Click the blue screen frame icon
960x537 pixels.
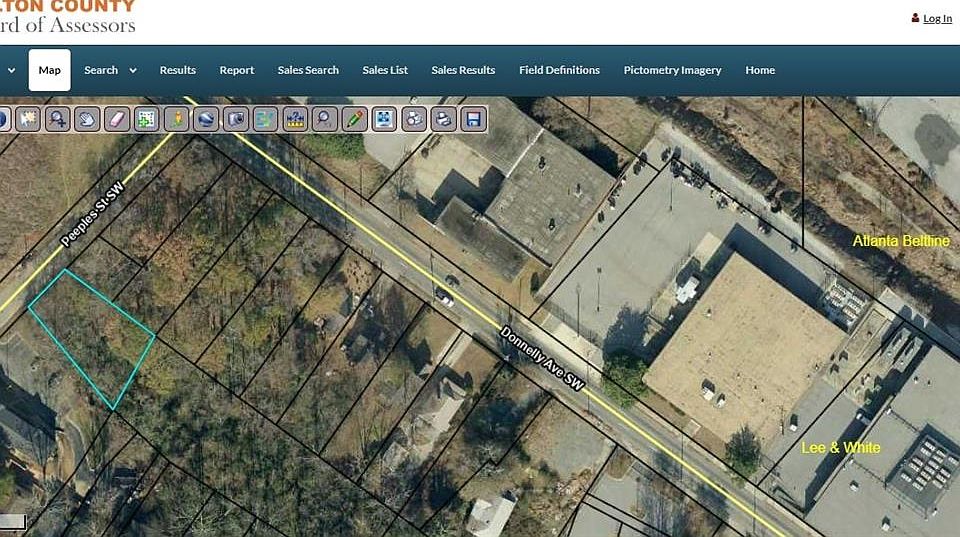pos(384,119)
